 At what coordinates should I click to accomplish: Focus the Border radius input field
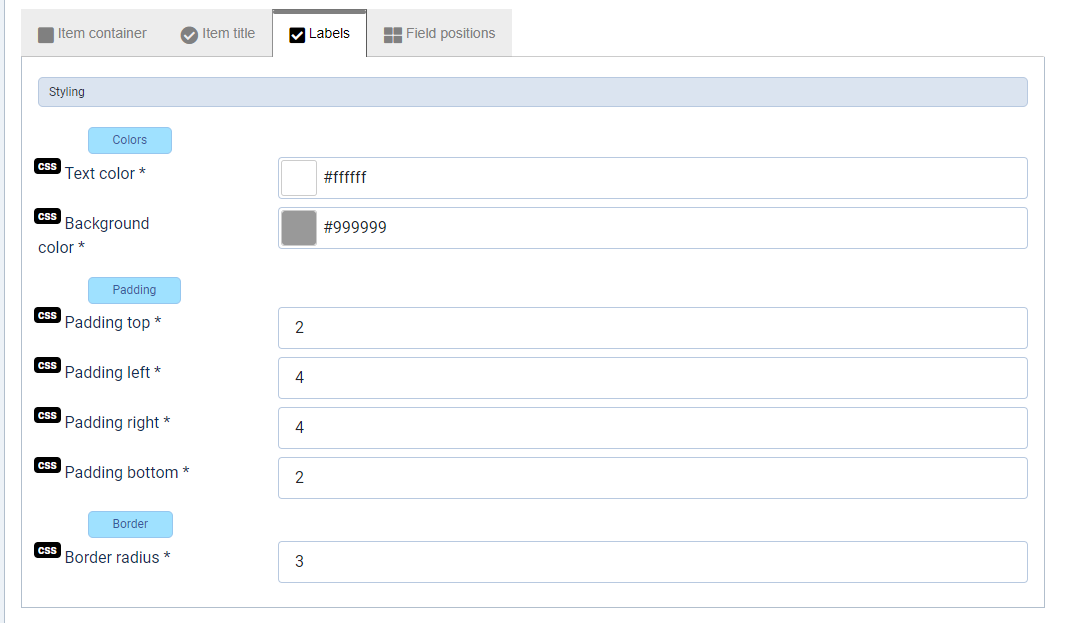pyautogui.click(x=652, y=562)
